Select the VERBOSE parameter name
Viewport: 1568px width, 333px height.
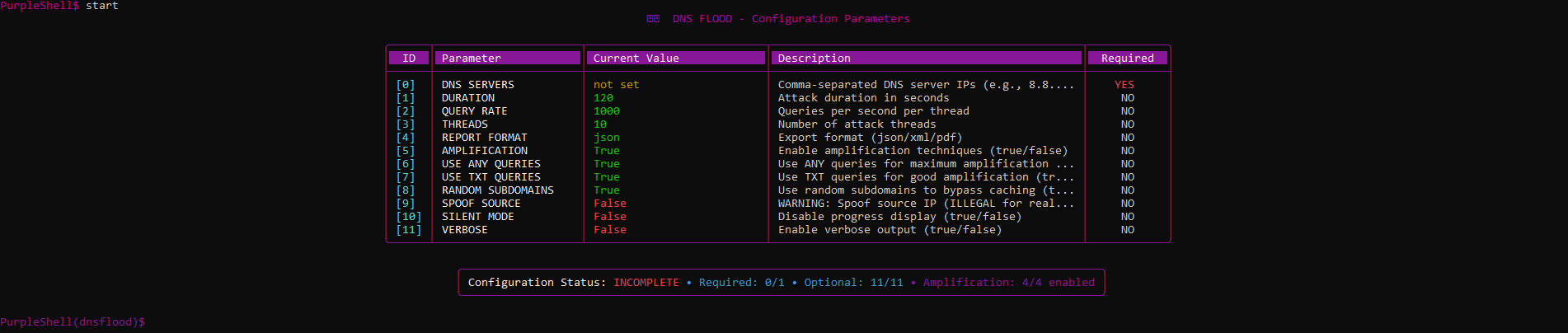click(x=465, y=230)
